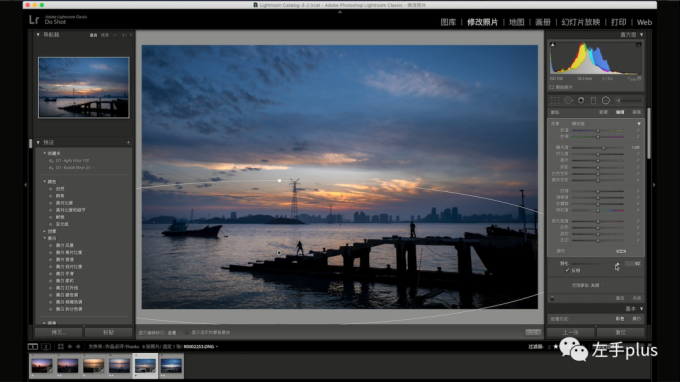Open the 图库 module
The height and width of the screenshot is (382, 680).
[448, 22]
